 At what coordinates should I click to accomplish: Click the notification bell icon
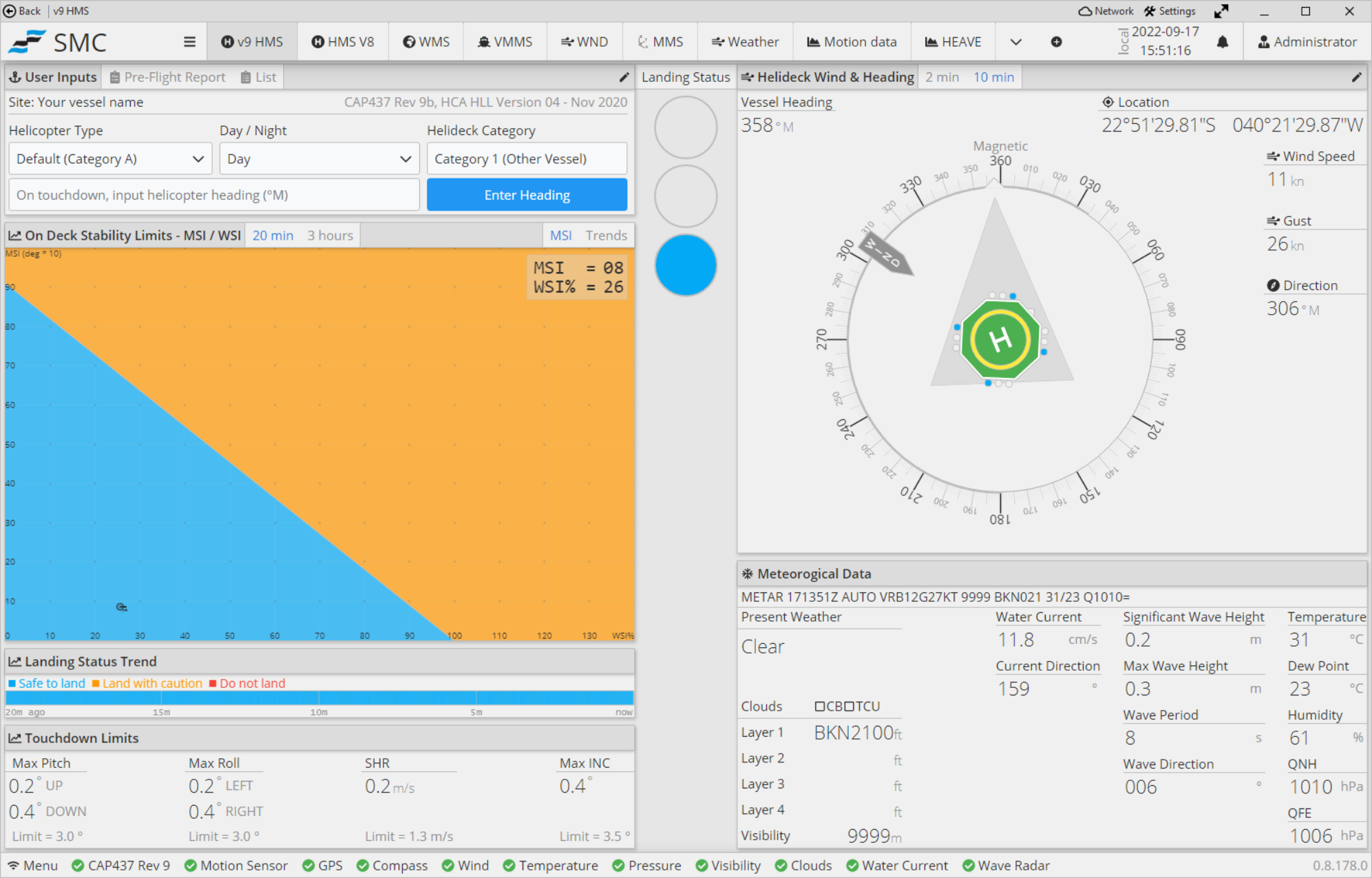1223,42
